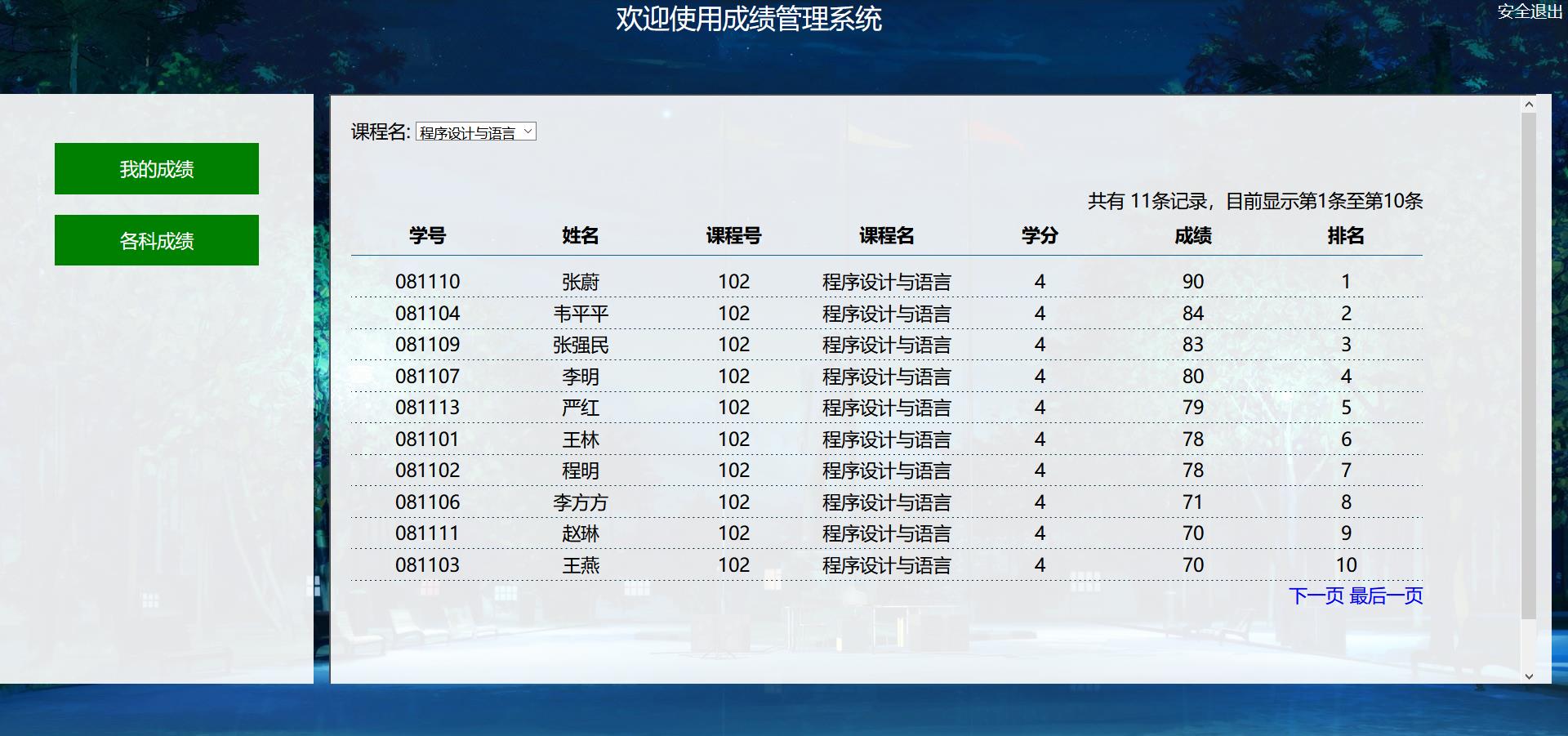1568x736 pixels.
Task: Click the scrollbar up arrow
Action: (1529, 105)
